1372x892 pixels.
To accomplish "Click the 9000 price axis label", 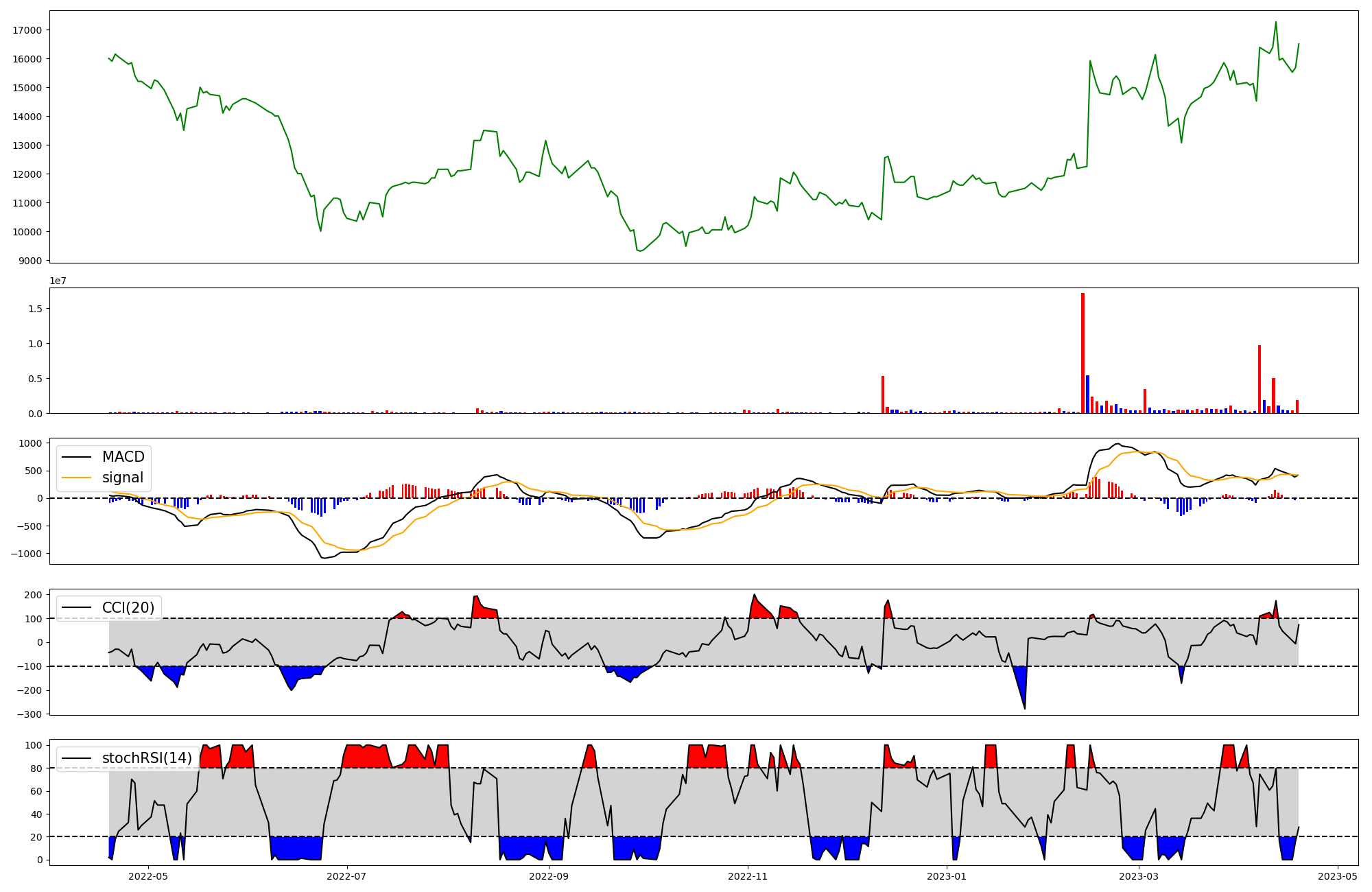I will click(x=29, y=261).
